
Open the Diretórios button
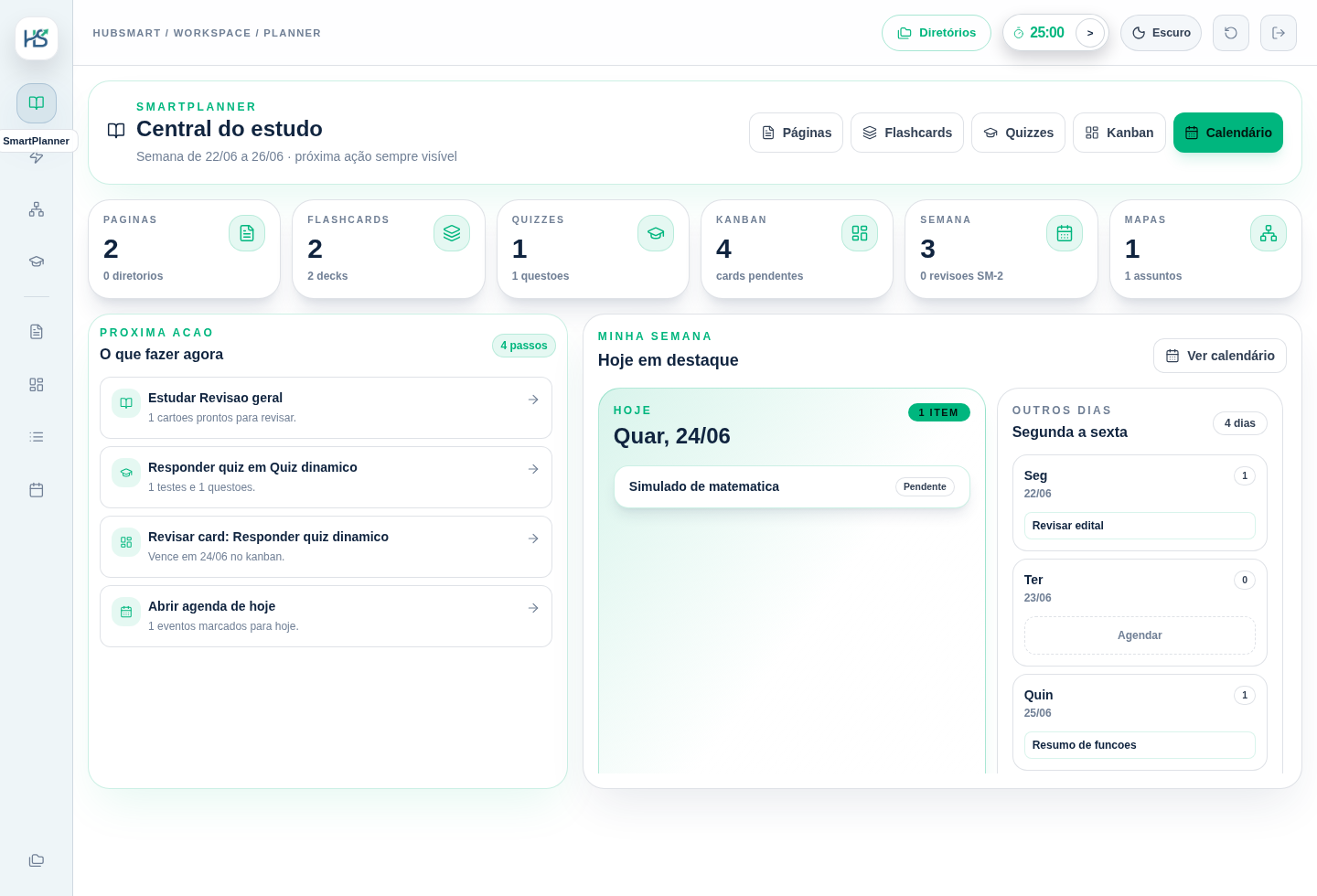coord(937,33)
